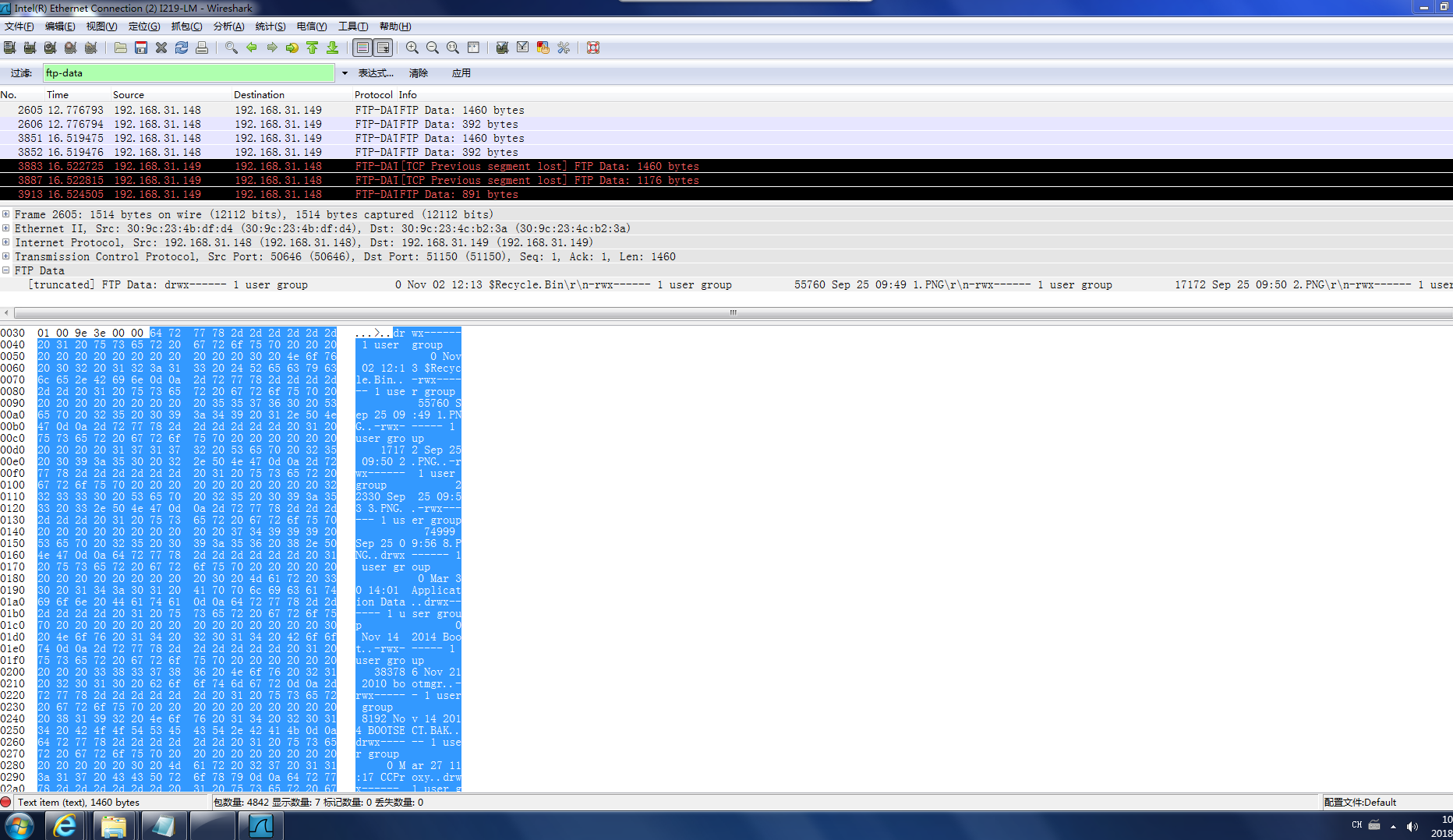
Task: Click the 配置文件:Default profile status
Action: point(1359,802)
